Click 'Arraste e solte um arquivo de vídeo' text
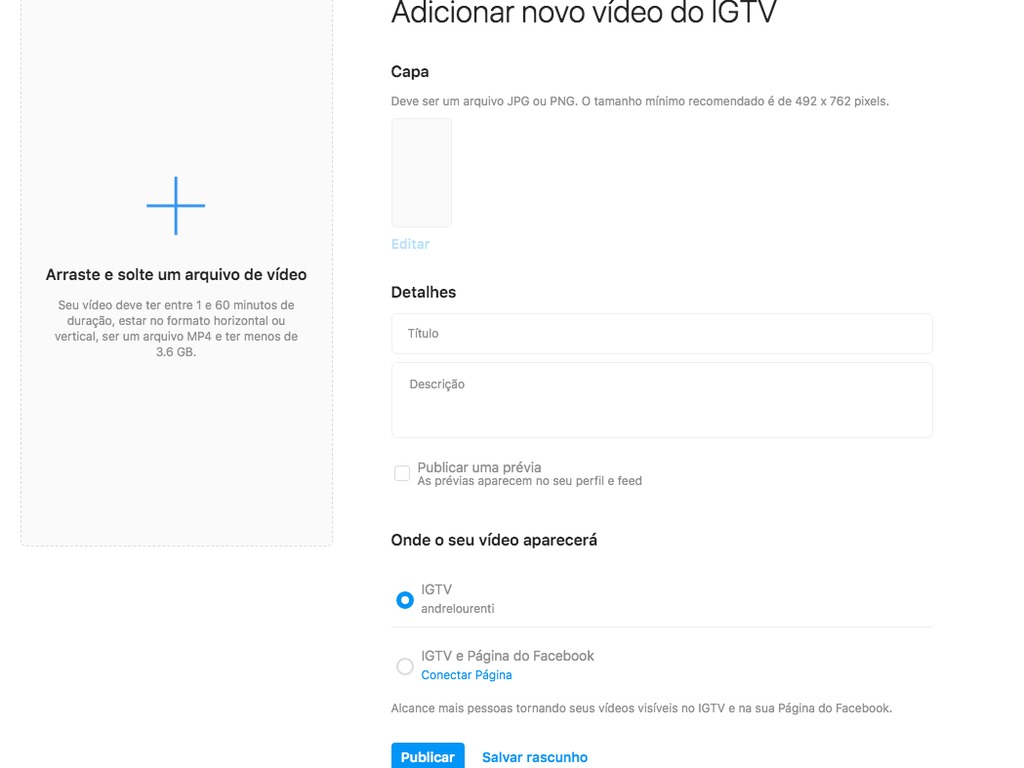This screenshot has width=1024, height=768. tap(176, 274)
